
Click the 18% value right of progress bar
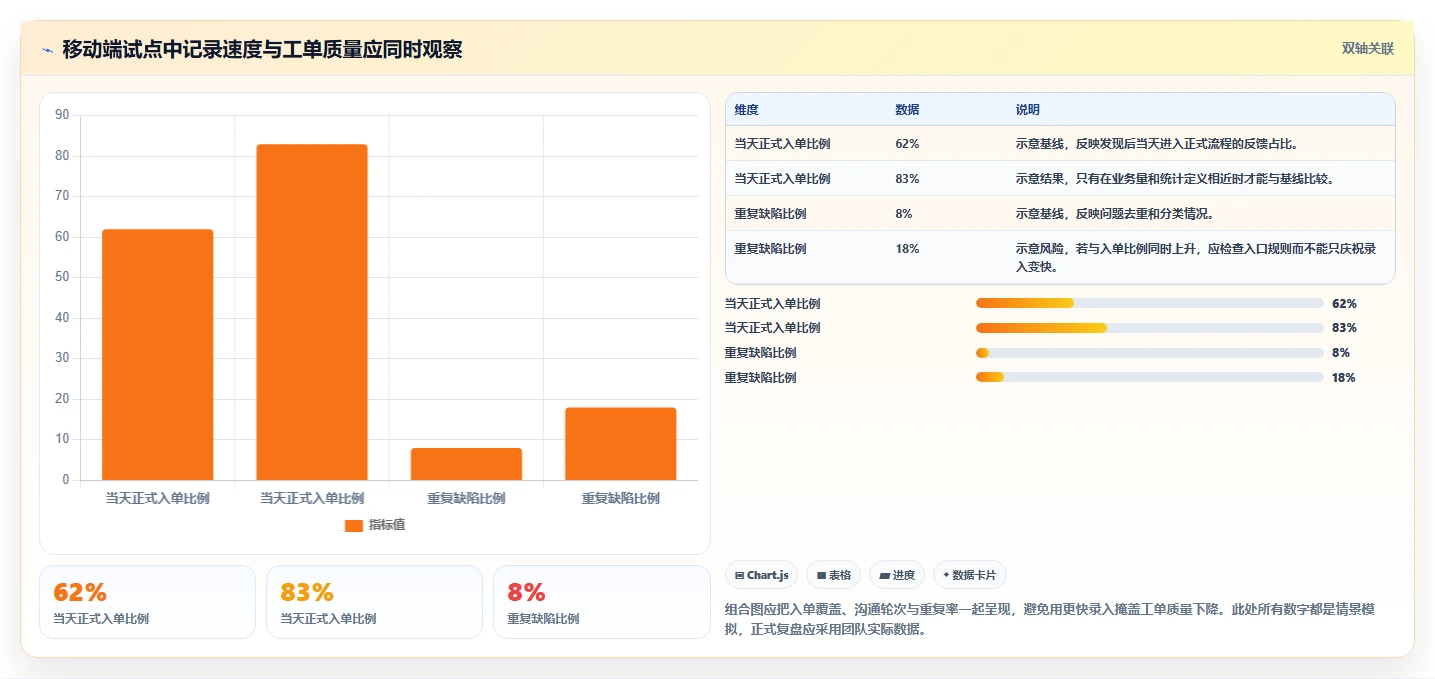click(x=1344, y=377)
